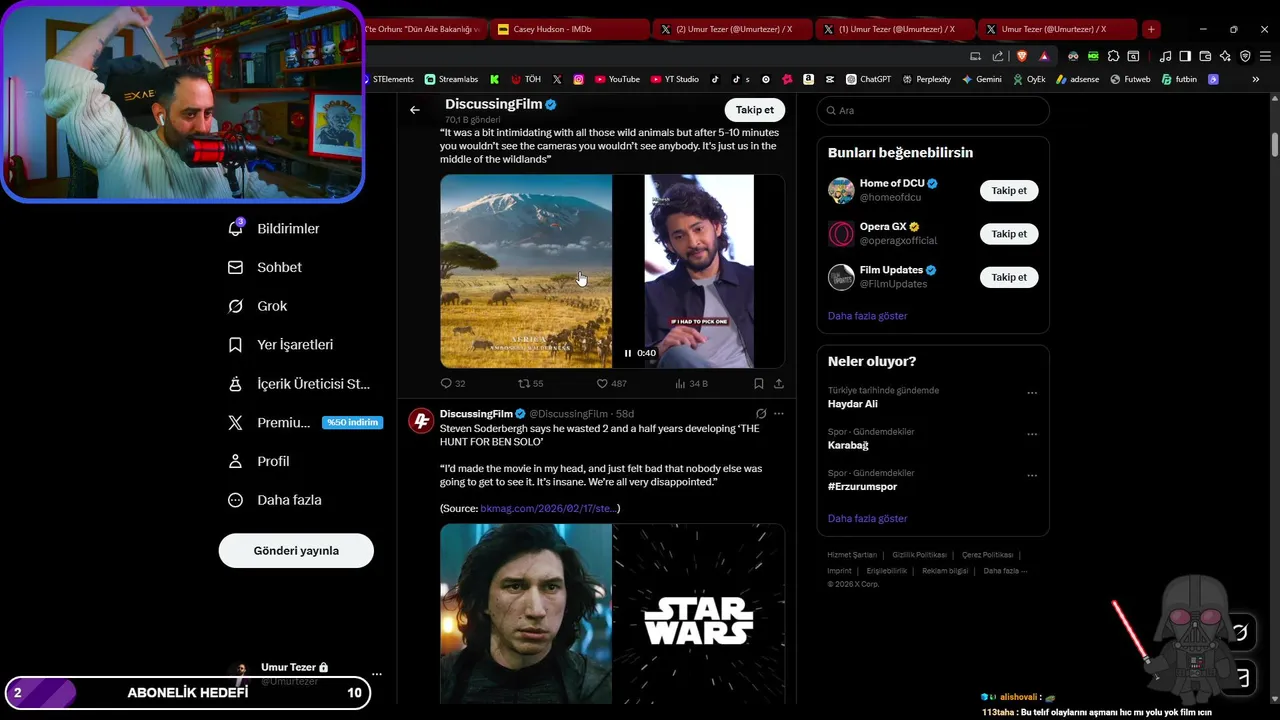
Task: Open Adam Driver image thumbnail
Action: [x=526, y=613]
